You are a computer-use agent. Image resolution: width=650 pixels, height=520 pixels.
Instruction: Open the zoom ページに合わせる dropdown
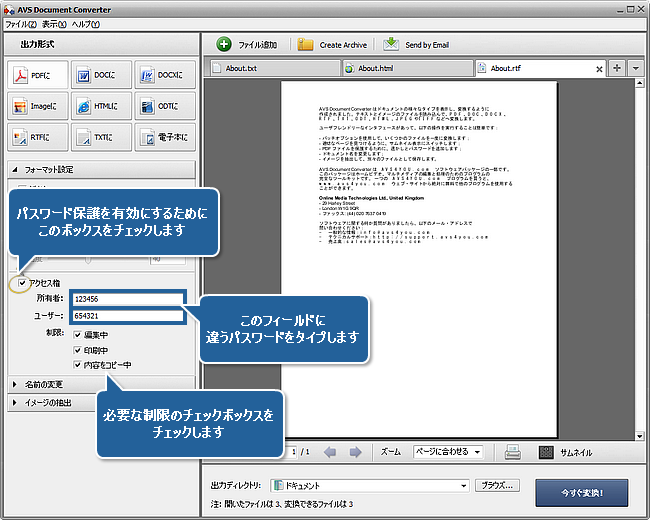click(448, 452)
